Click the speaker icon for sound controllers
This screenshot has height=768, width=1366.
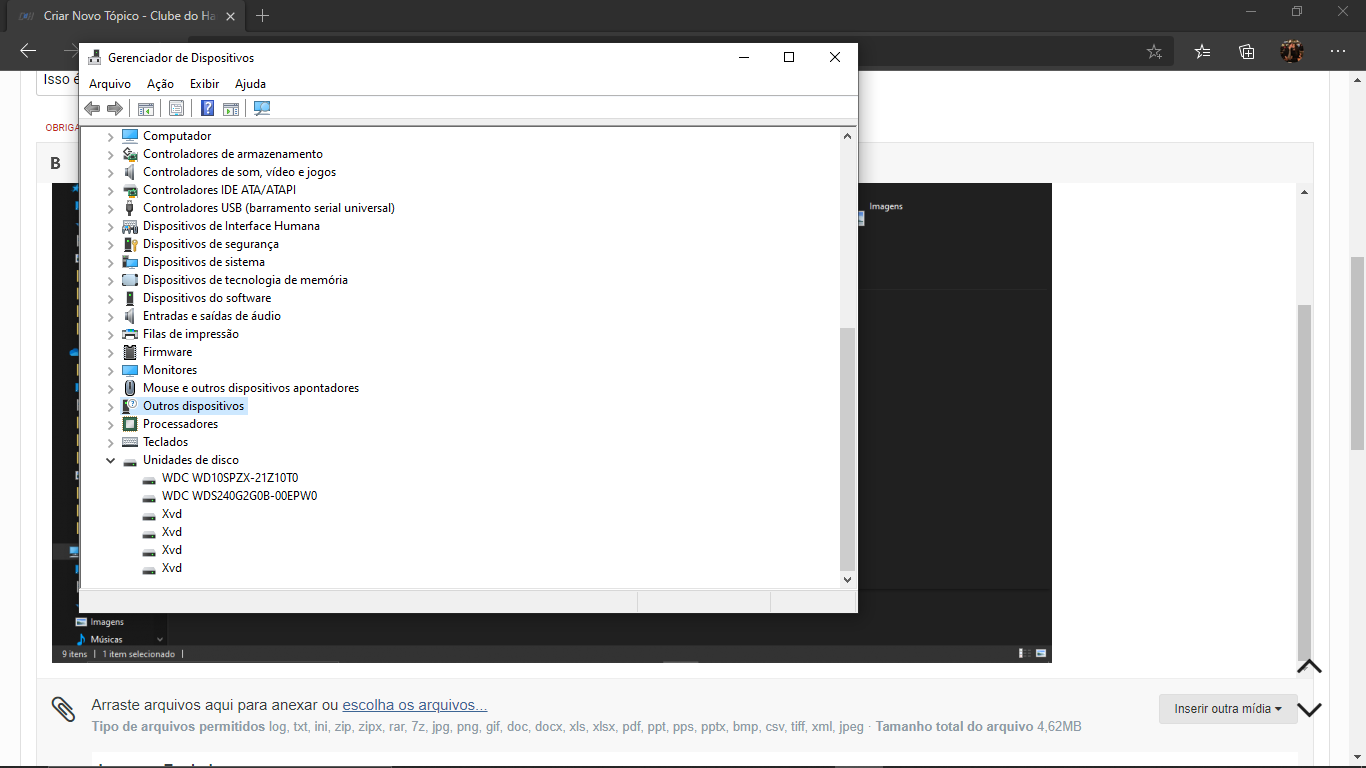130,172
